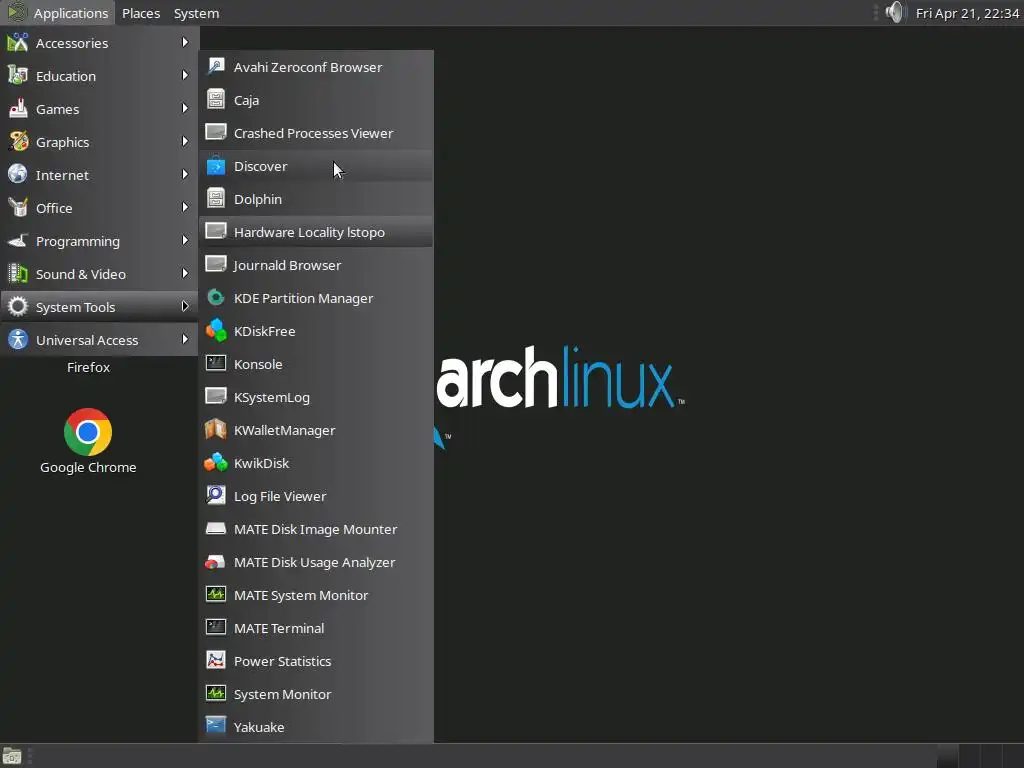
Task: Select the System Tools category
Action: pyautogui.click(x=99, y=306)
